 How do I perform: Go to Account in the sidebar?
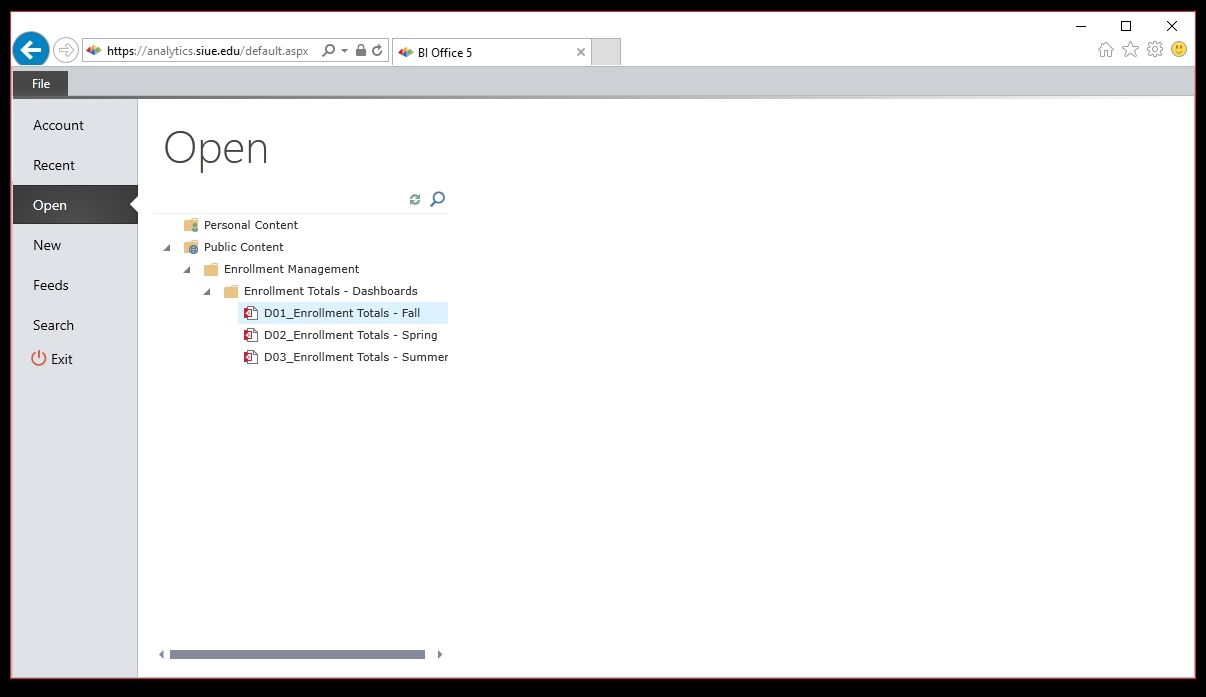click(x=58, y=125)
